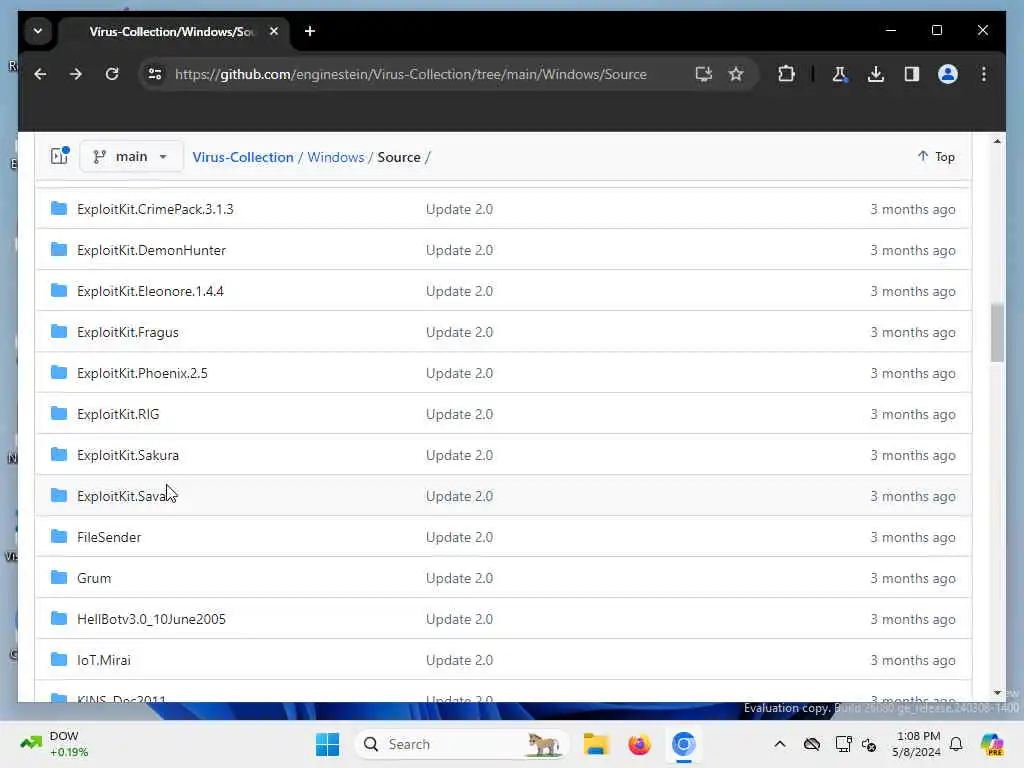Image resolution: width=1024 pixels, height=768 pixels.
Task: Open the main branch dropdown
Action: (131, 157)
